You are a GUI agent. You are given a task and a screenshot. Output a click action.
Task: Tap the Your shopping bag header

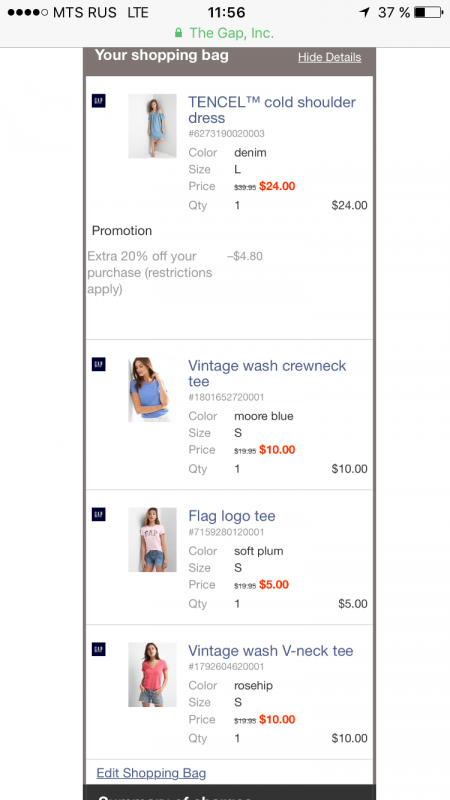tap(162, 55)
